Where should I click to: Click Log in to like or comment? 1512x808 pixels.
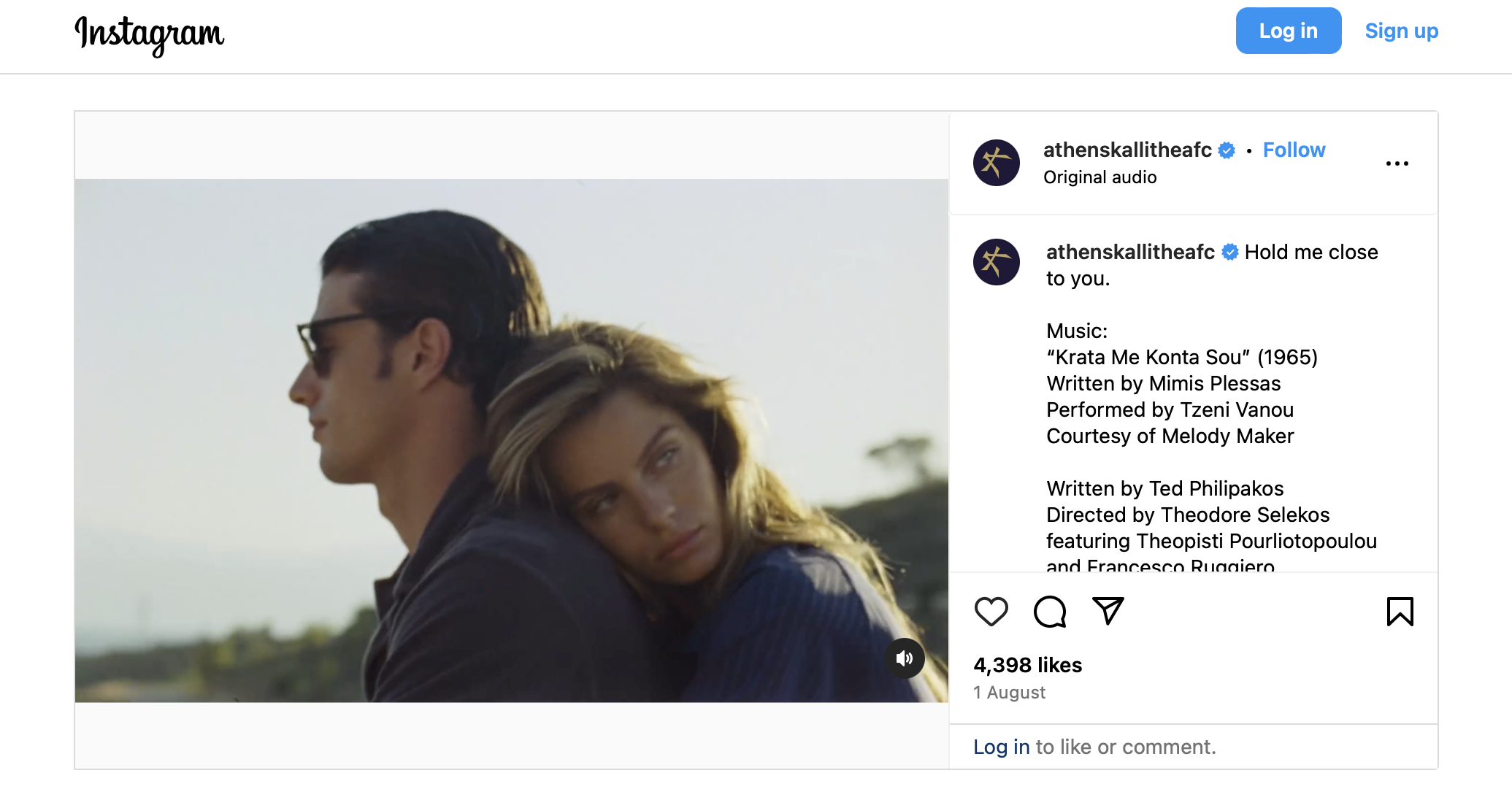pos(1001,747)
